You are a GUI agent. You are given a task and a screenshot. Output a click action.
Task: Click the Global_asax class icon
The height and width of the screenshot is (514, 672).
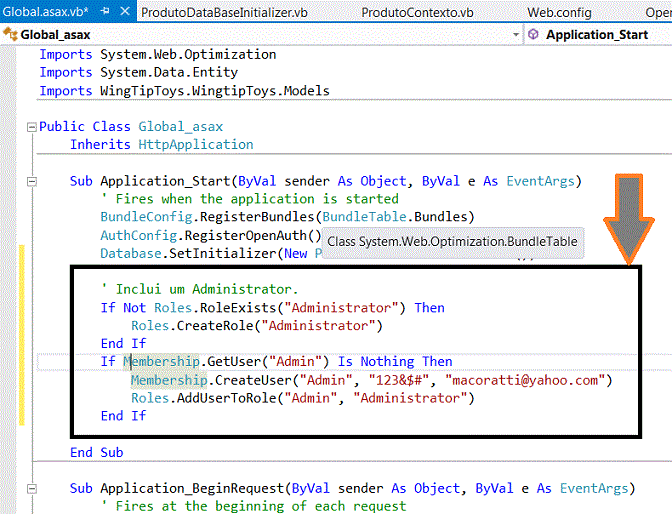tap(10, 34)
